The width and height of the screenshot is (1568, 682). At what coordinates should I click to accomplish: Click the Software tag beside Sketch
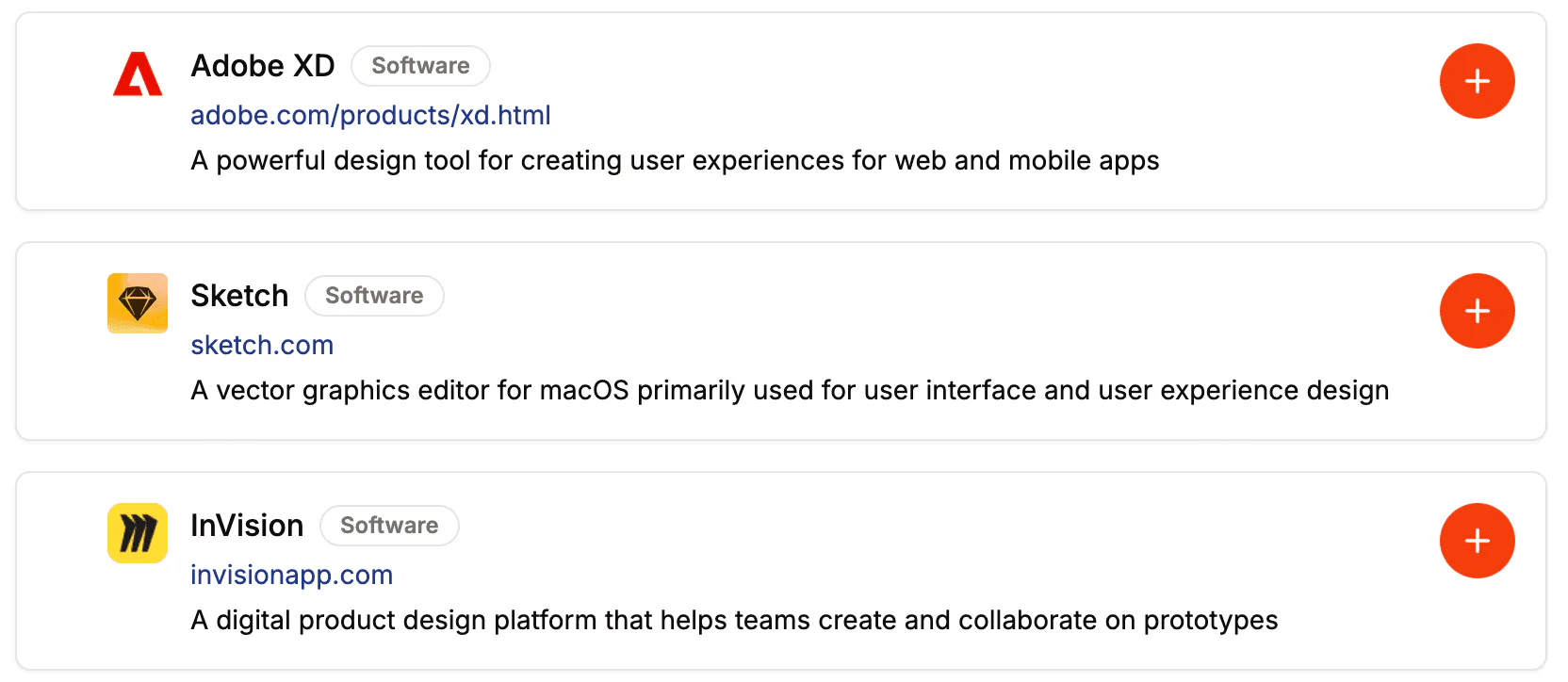tap(374, 296)
